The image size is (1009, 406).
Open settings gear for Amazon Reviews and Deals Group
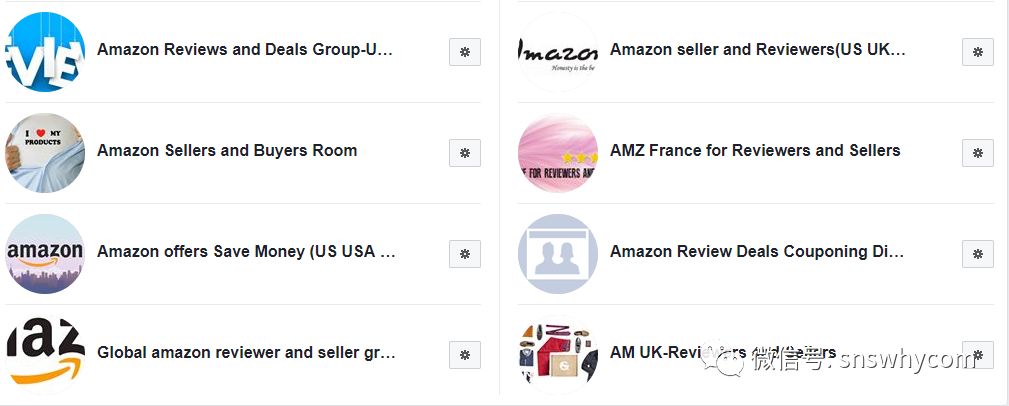pos(464,52)
